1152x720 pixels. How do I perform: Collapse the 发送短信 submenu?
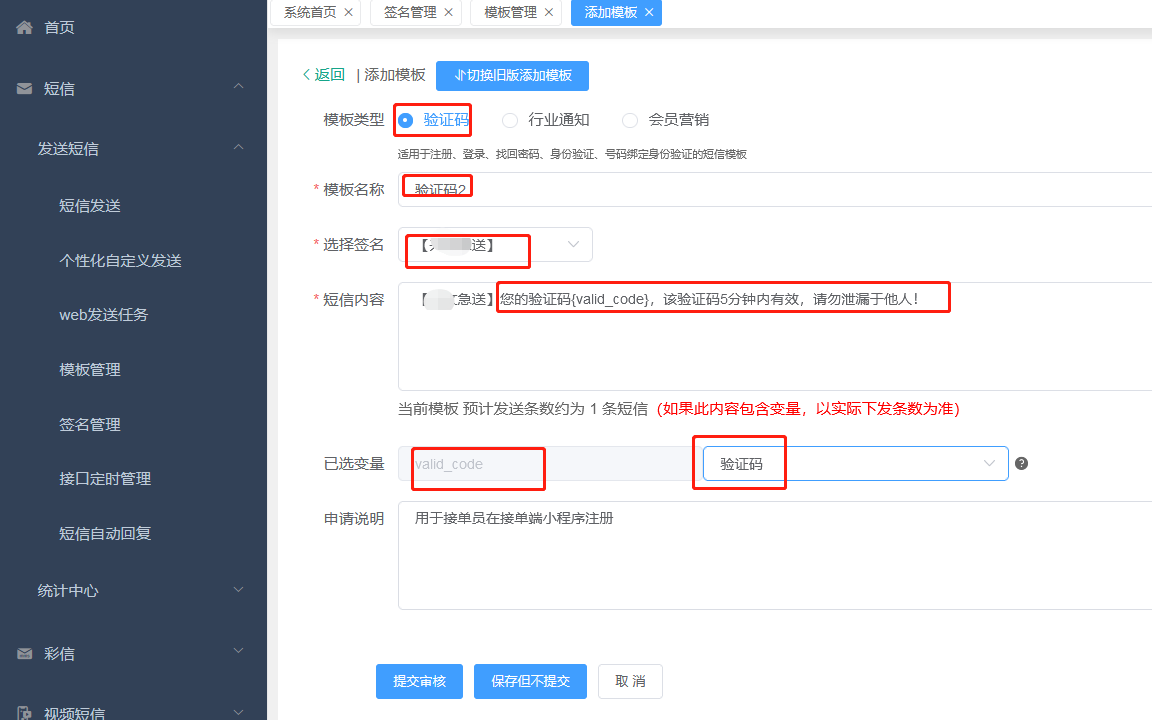(x=238, y=148)
